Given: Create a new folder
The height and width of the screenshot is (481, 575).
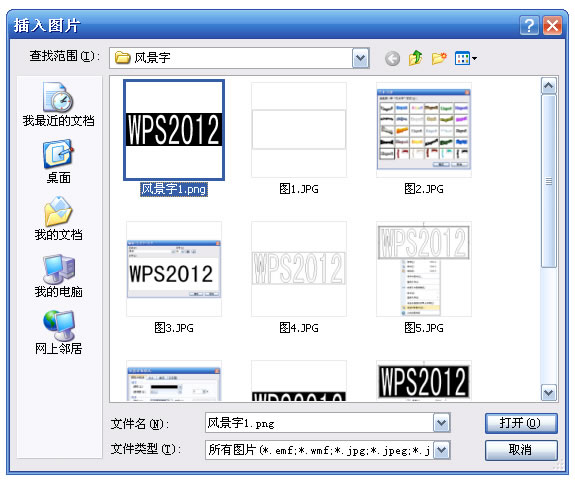Looking at the screenshot, I should [439, 58].
